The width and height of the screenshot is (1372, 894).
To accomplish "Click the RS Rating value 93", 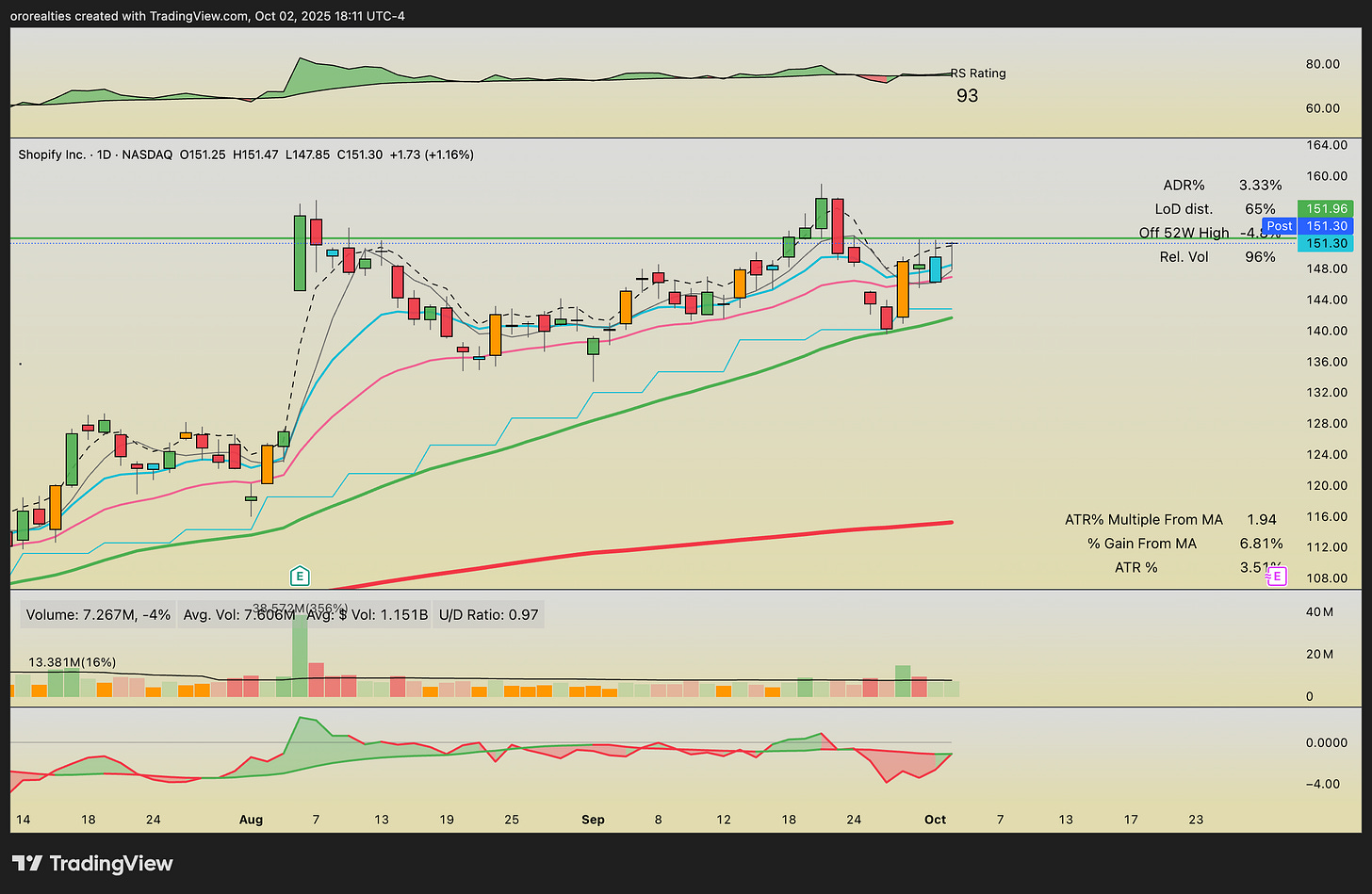I will click(968, 95).
